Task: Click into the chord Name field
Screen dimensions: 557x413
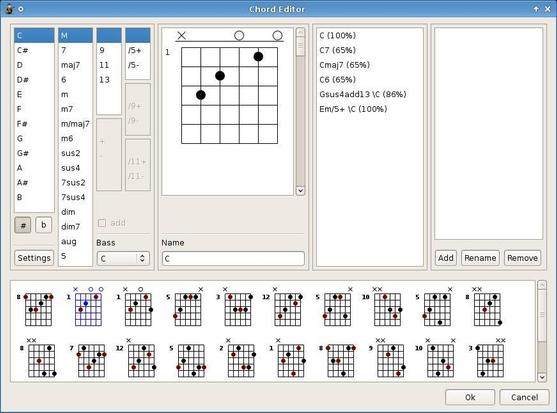Action: [x=233, y=259]
